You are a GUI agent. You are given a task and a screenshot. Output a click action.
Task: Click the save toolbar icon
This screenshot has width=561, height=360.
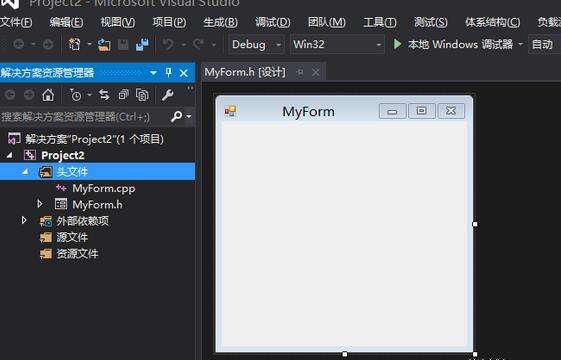pos(123,44)
